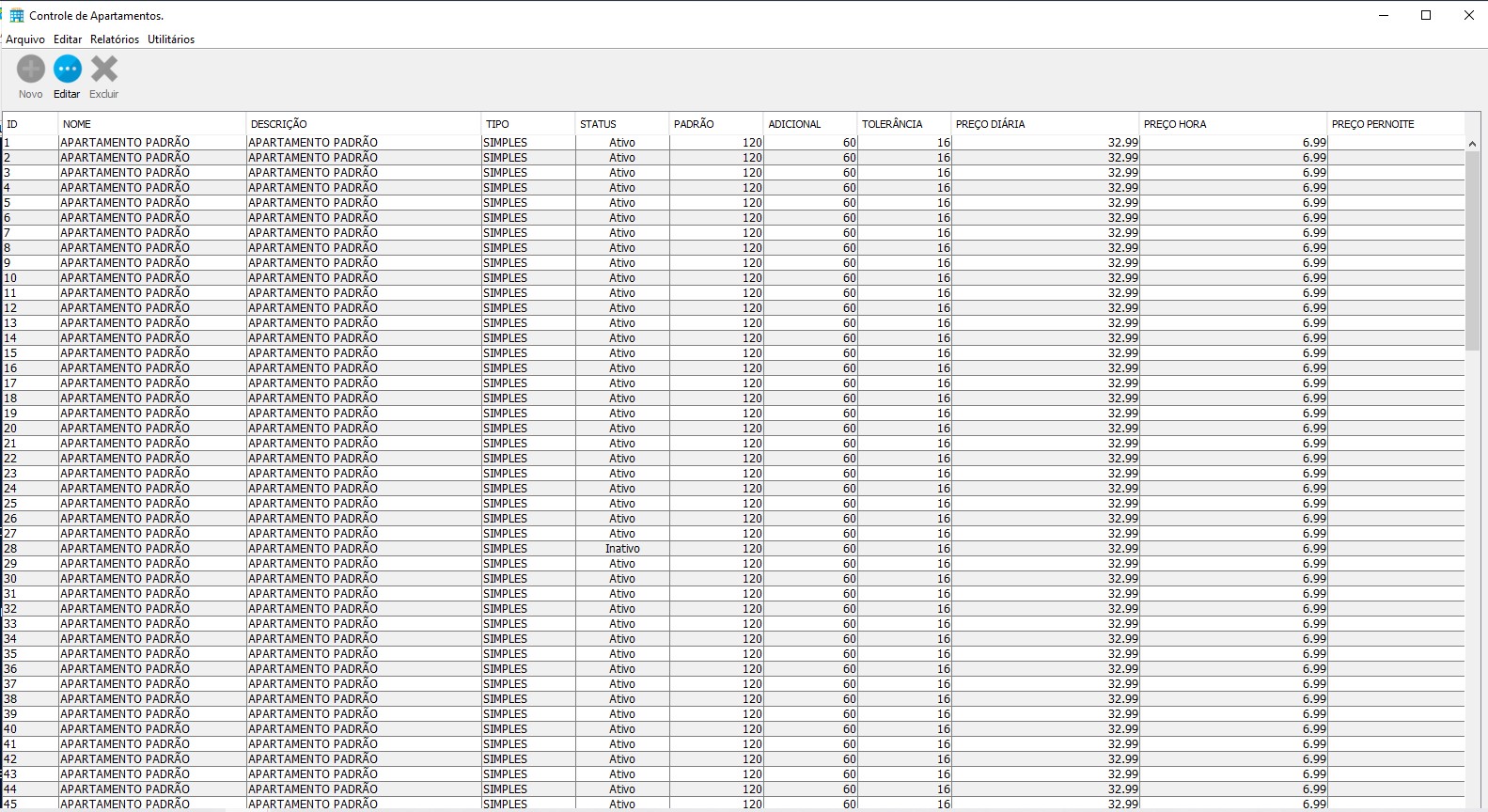This screenshot has width=1488, height=812.
Task: Click the app icon in title bar
Action: click(16, 15)
